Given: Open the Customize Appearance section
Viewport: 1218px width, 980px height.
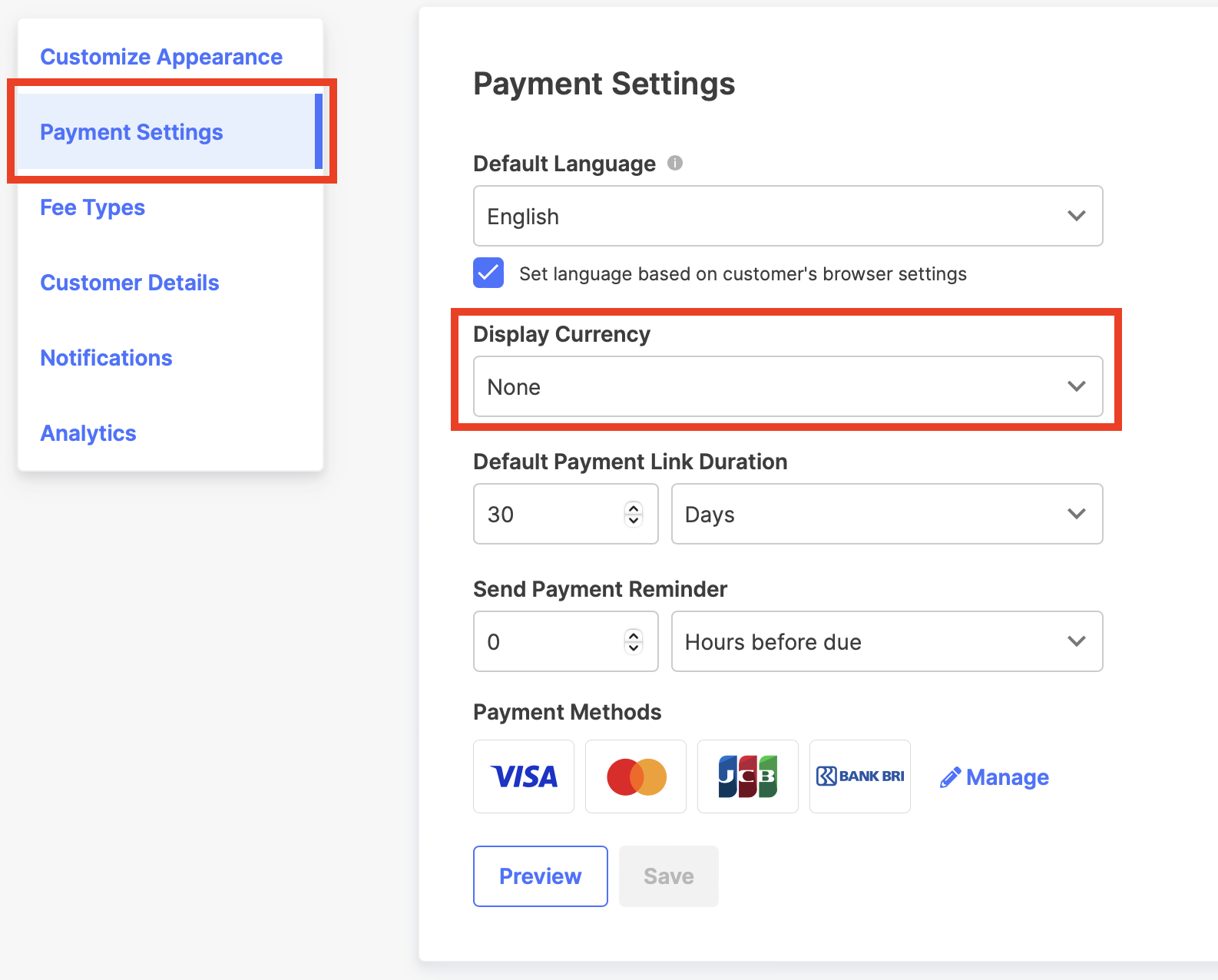Looking at the screenshot, I should (x=161, y=57).
